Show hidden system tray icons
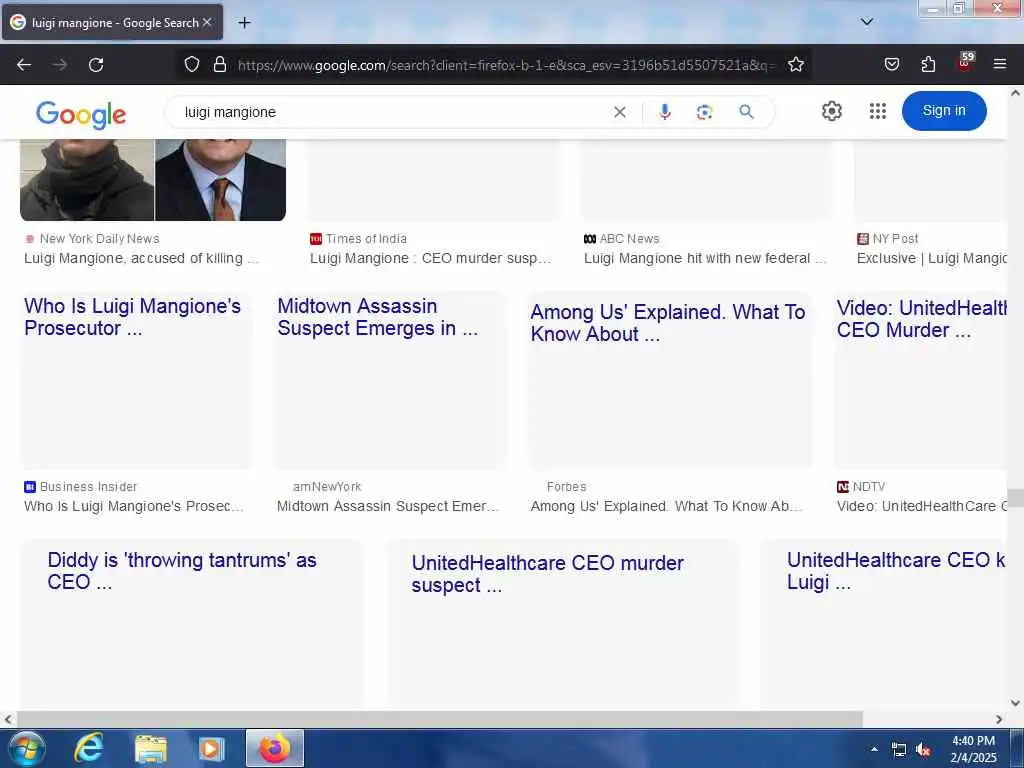The width and height of the screenshot is (1024, 768). 874,749
